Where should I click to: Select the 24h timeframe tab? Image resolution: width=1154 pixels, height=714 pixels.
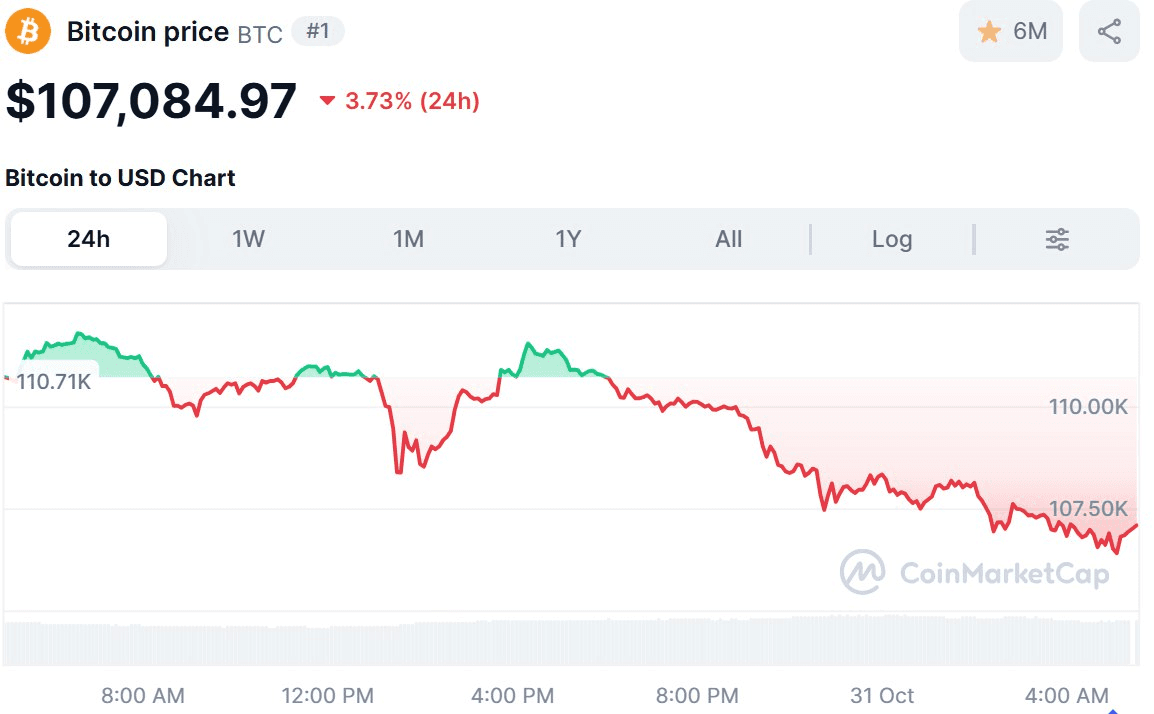89,239
